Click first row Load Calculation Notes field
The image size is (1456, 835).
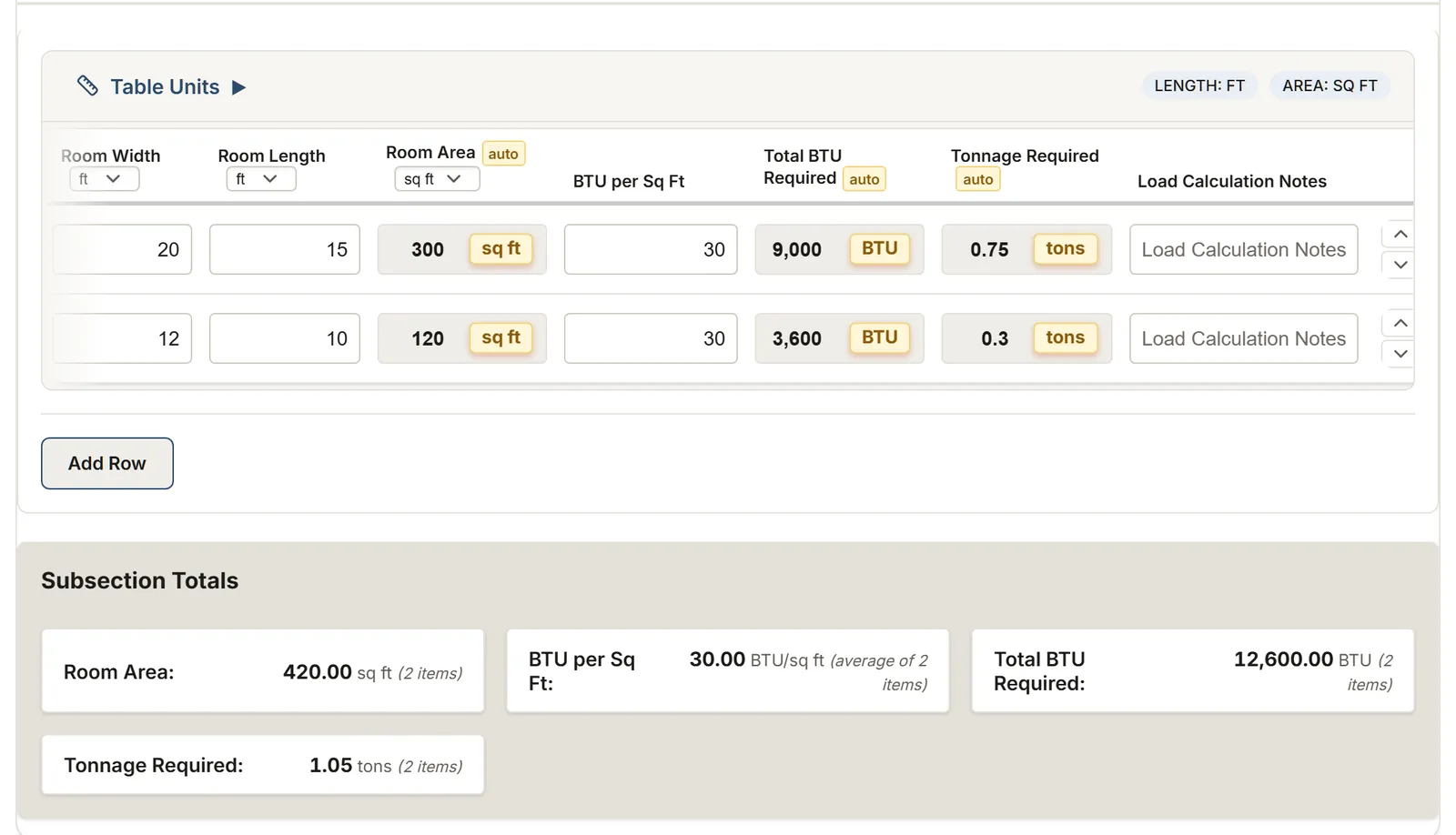(1244, 249)
